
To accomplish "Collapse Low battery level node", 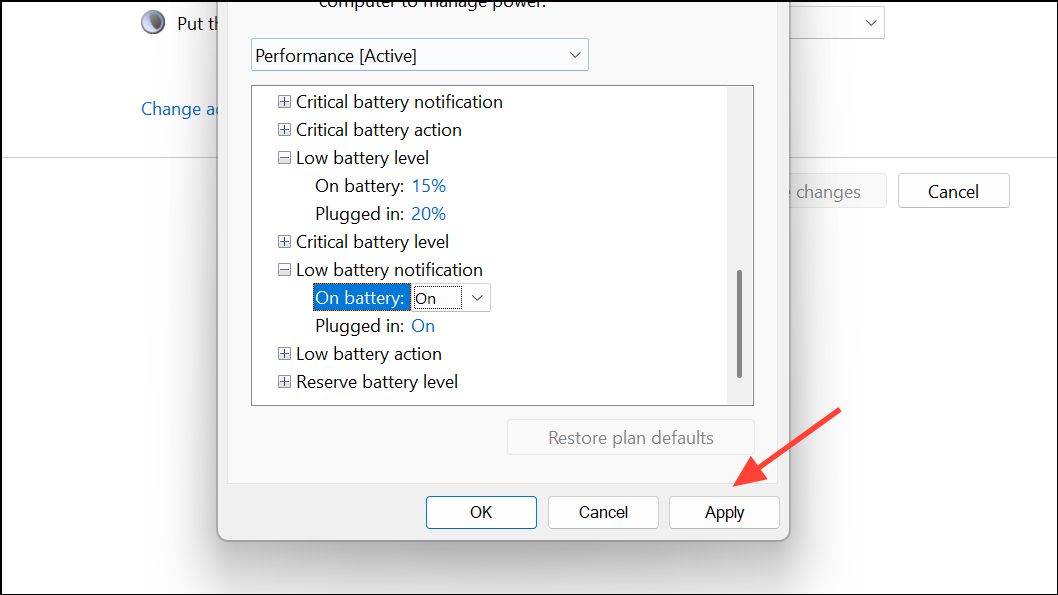I will click(284, 158).
